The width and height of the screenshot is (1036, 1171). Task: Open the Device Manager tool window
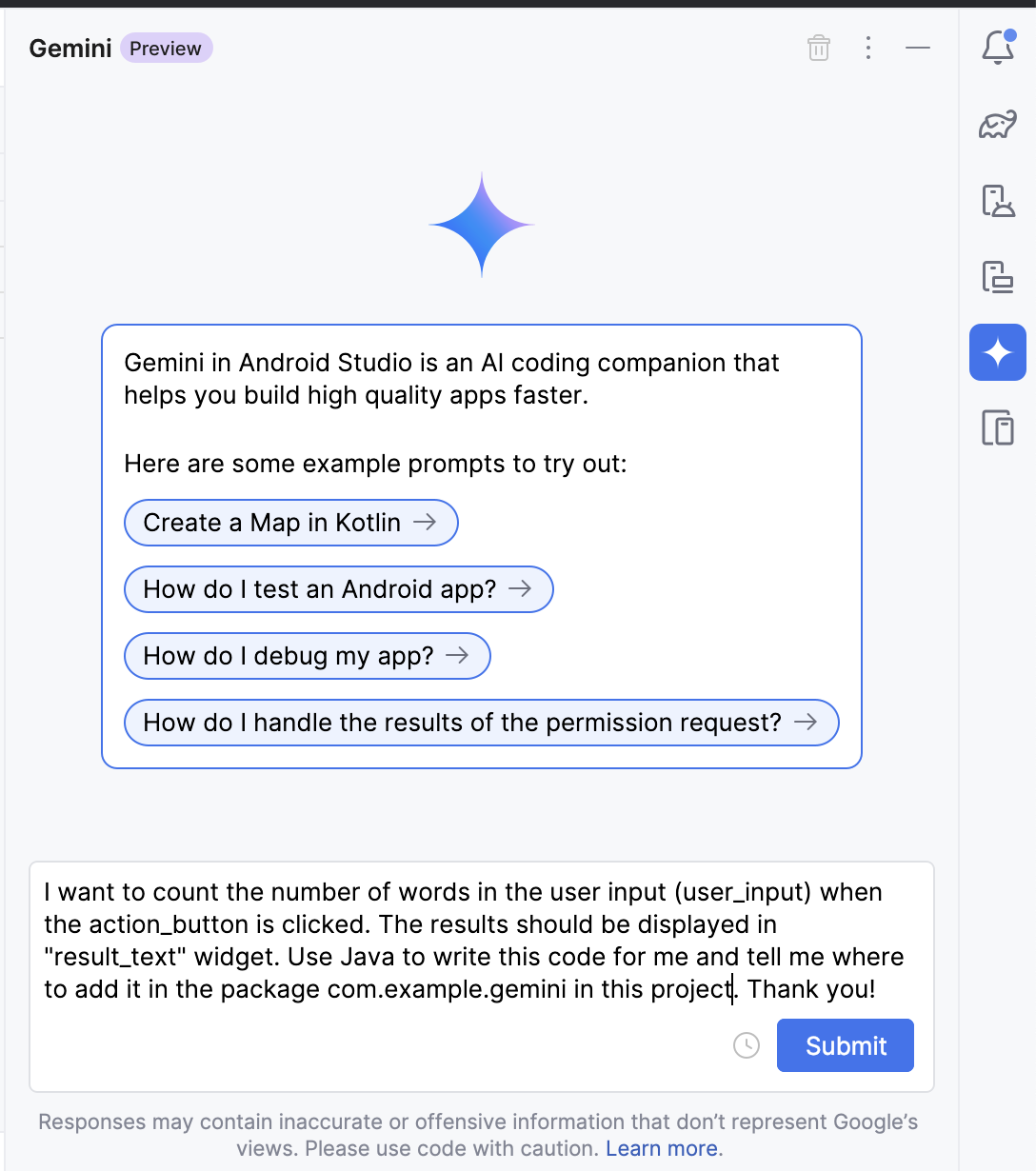coord(998,201)
